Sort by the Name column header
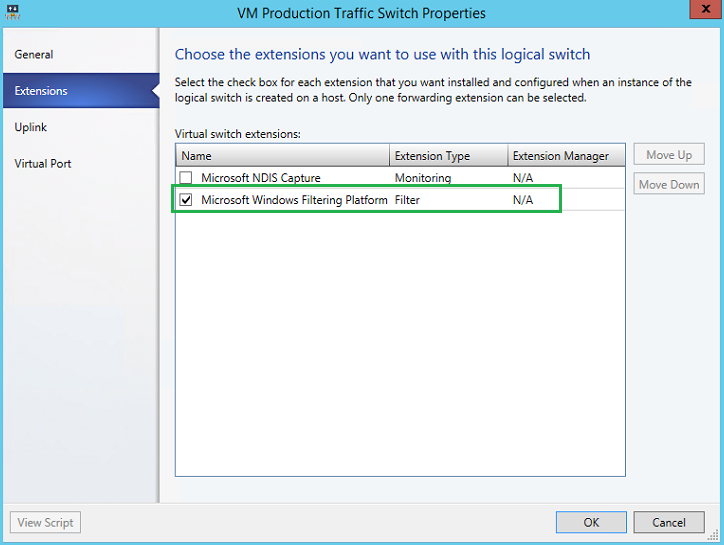The height and width of the screenshot is (545, 724). tap(283, 156)
